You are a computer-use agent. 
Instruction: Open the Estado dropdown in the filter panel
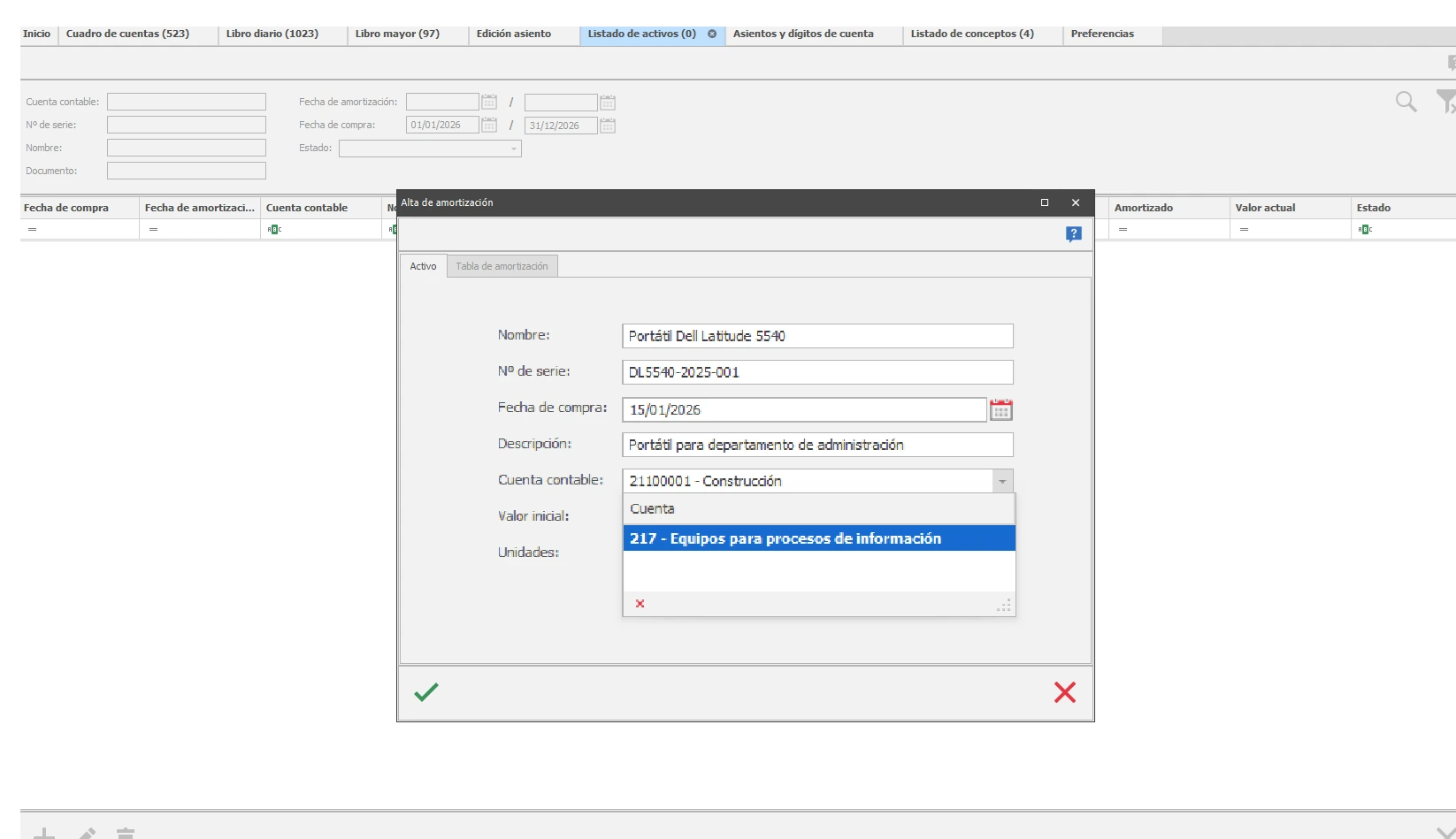513,149
